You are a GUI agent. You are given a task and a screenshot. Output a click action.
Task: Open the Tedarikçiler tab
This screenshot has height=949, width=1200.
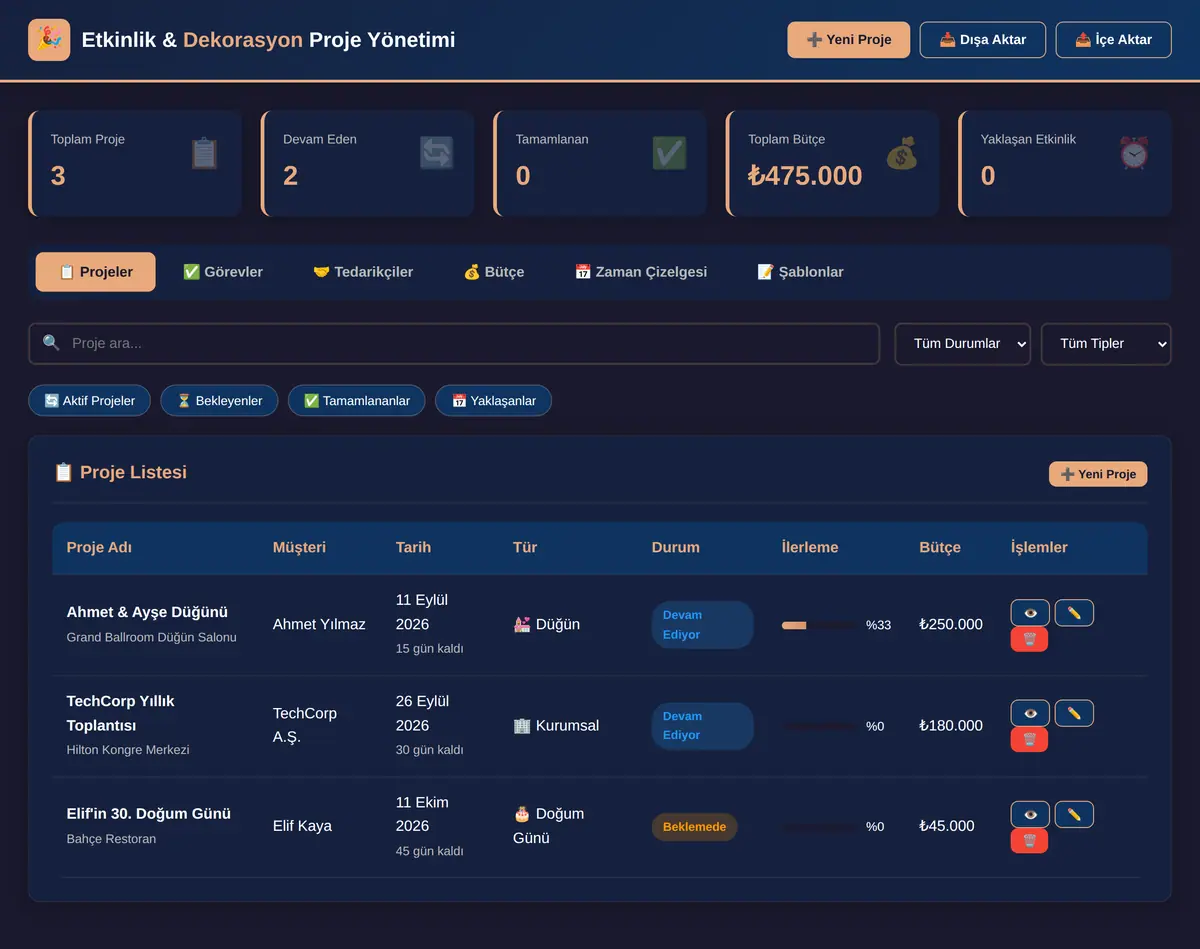363,272
